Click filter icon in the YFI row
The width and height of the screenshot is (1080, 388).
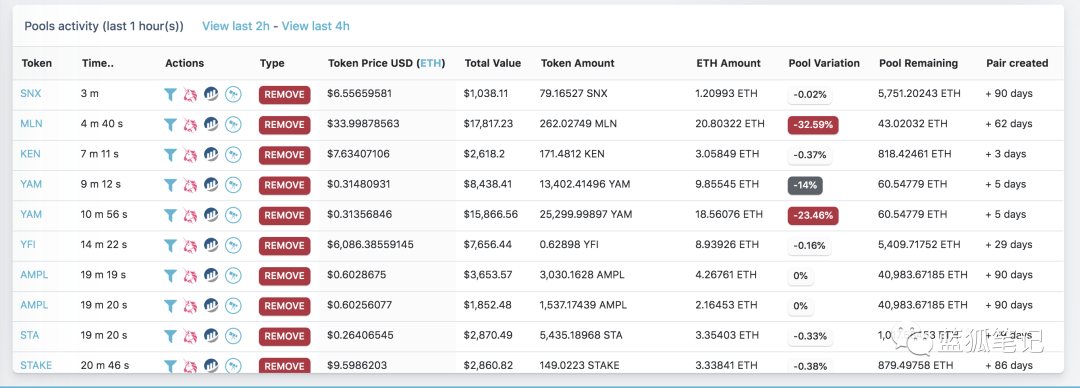tap(170, 245)
